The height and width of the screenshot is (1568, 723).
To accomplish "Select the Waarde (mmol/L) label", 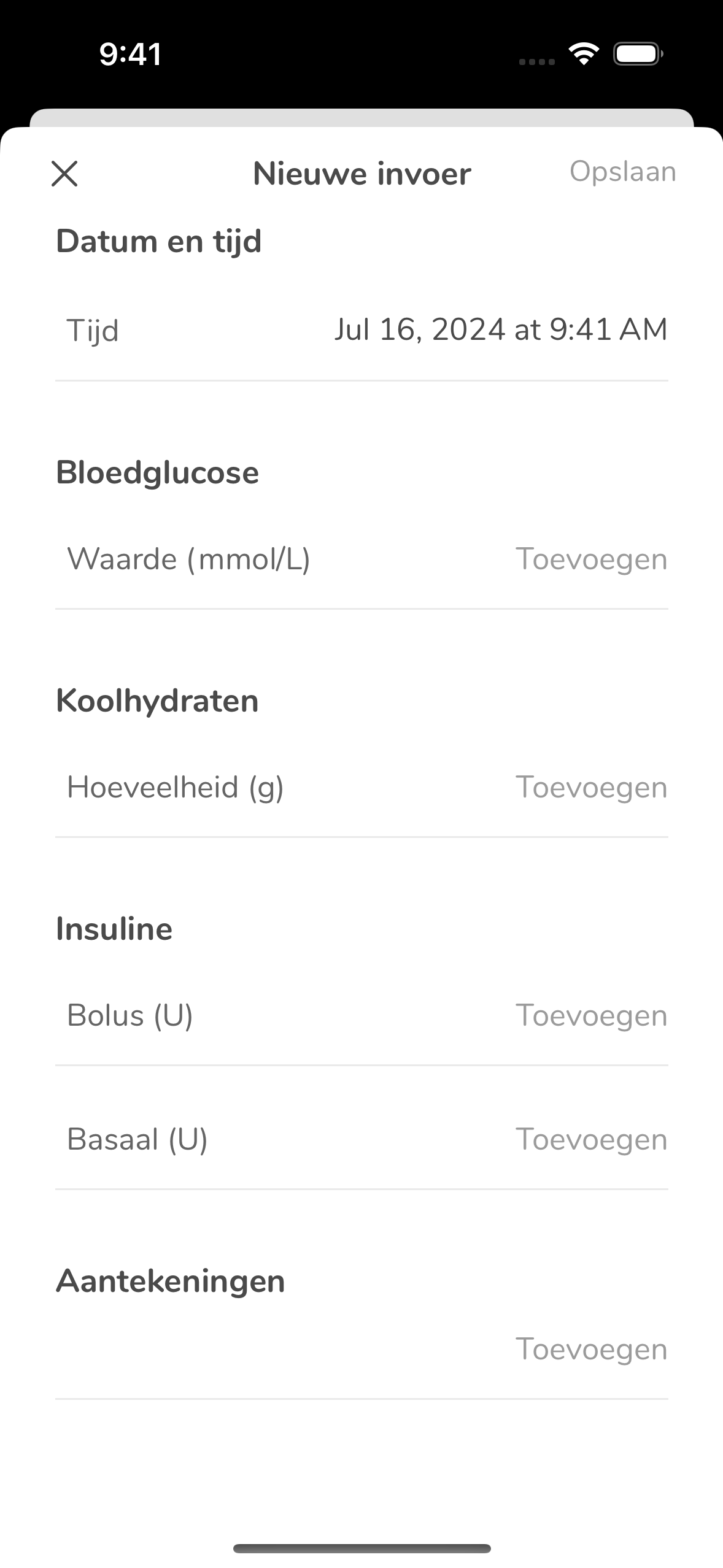I will click(188, 559).
